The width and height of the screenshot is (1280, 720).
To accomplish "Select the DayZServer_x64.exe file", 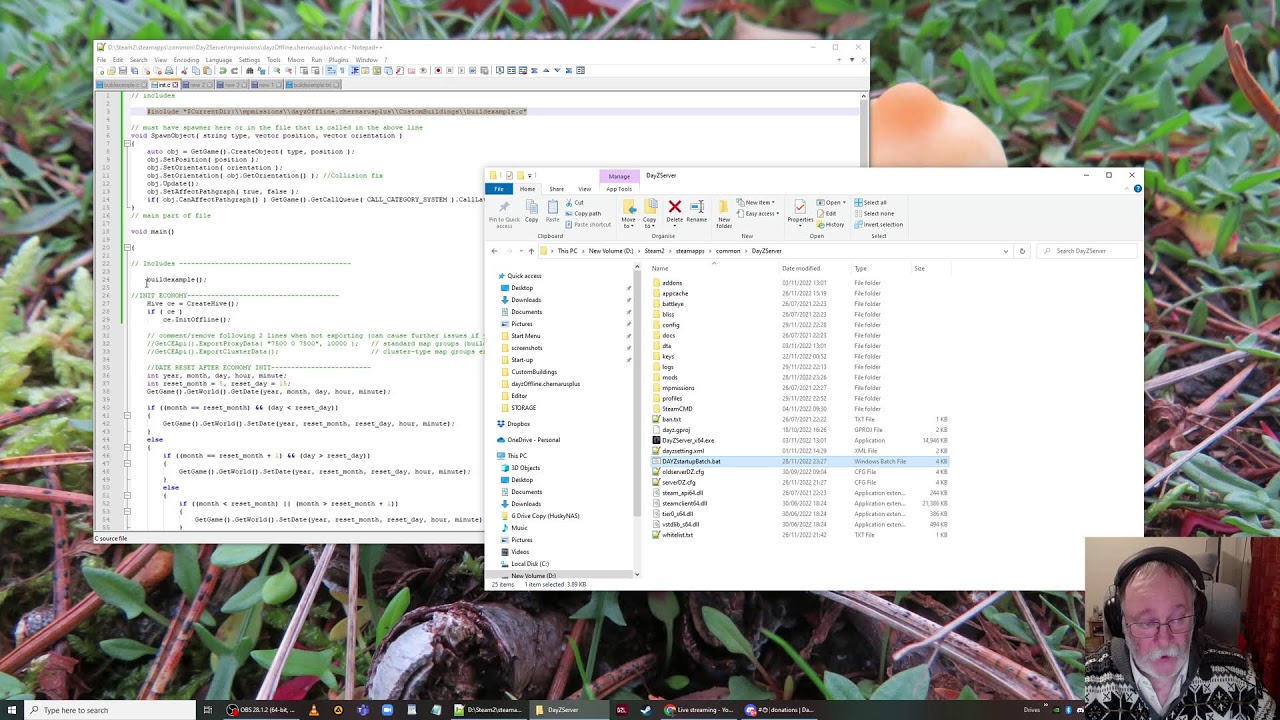I will tap(688, 440).
